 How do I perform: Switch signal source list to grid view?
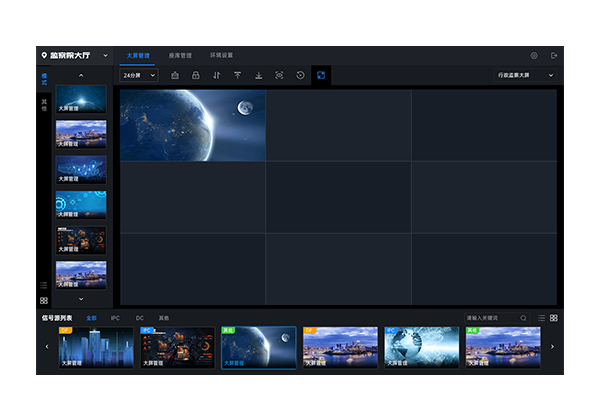tap(554, 318)
